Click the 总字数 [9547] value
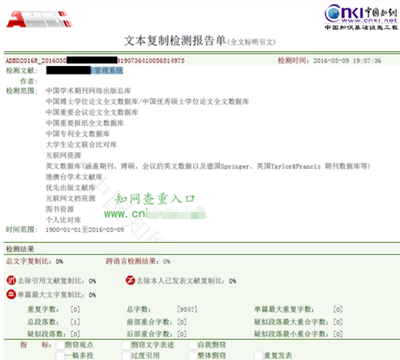 [187, 309]
